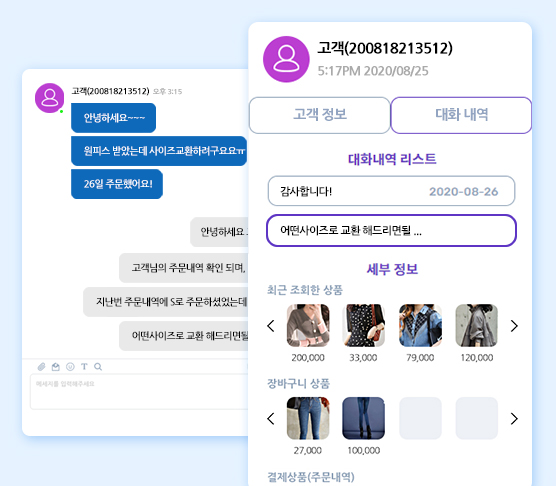Viewport: 556px width, 486px height.
Task: Select the 120,000 gray coat thumbnail
Action: pyautogui.click(x=477, y=325)
